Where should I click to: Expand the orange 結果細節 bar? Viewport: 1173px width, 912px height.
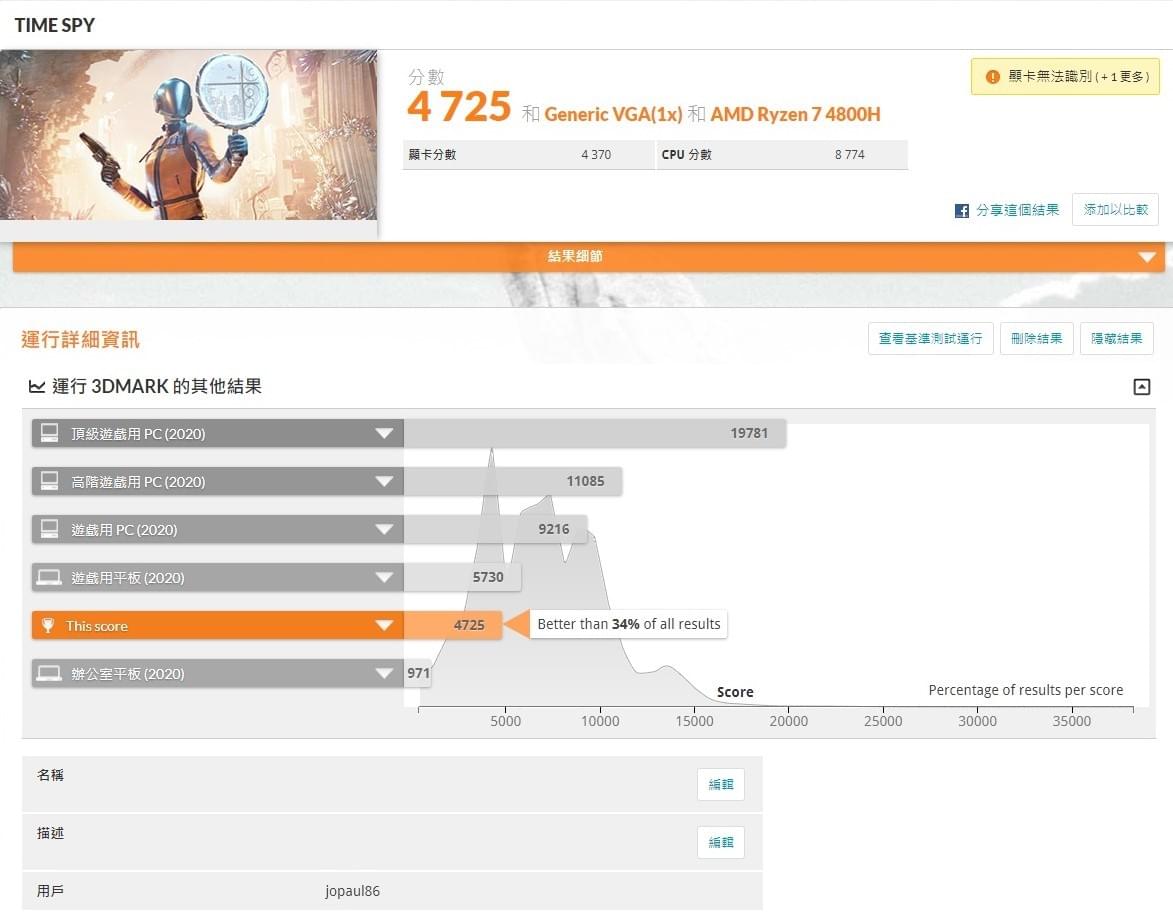pyautogui.click(x=589, y=257)
